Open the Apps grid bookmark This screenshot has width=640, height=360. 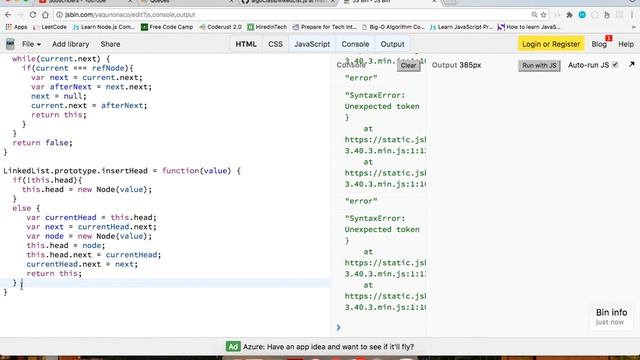(x=16, y=27)
